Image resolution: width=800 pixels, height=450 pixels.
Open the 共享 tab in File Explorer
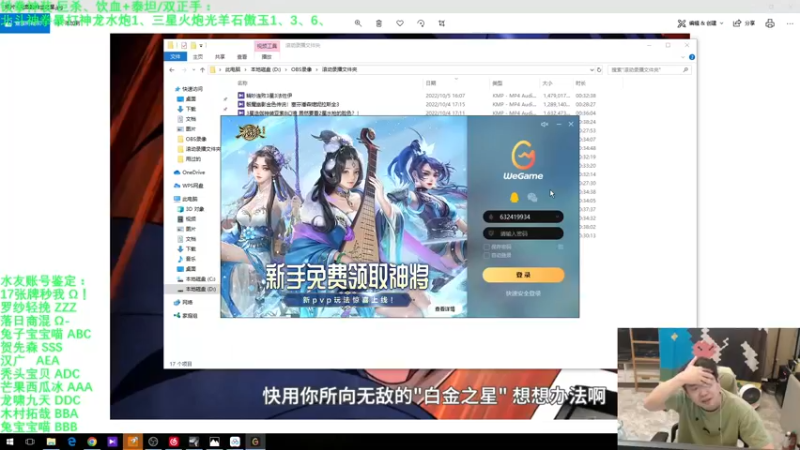pos(220,57)
